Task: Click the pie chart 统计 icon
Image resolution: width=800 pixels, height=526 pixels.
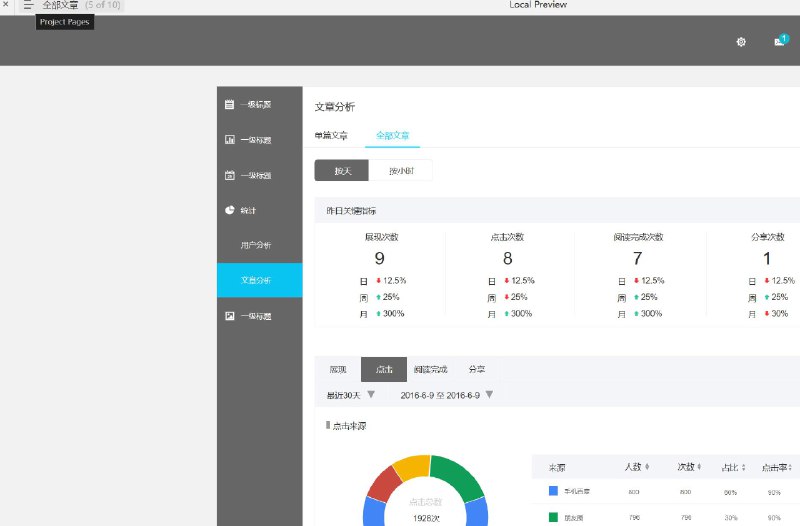Action: point(230,210)
